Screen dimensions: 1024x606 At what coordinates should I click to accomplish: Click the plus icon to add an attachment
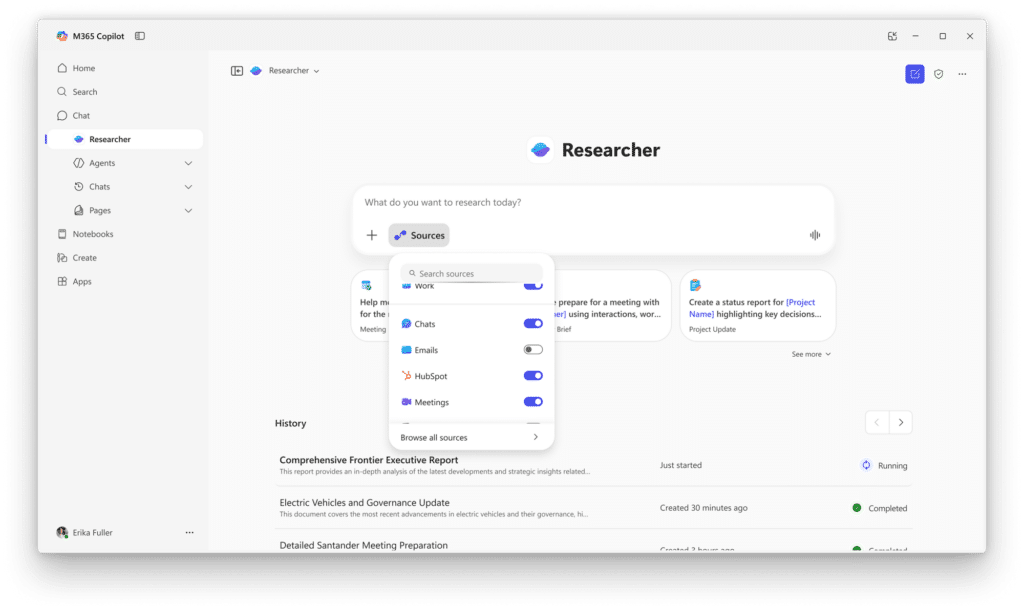(372, 234)
